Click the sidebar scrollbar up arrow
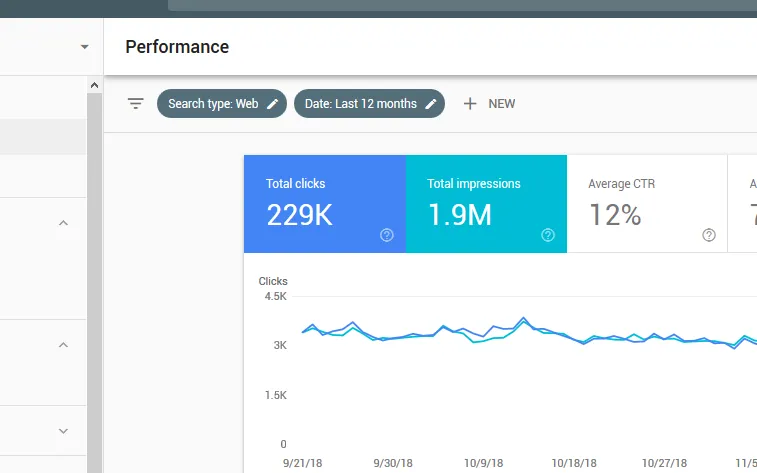 pyautogui.click(x=95, y=85)
